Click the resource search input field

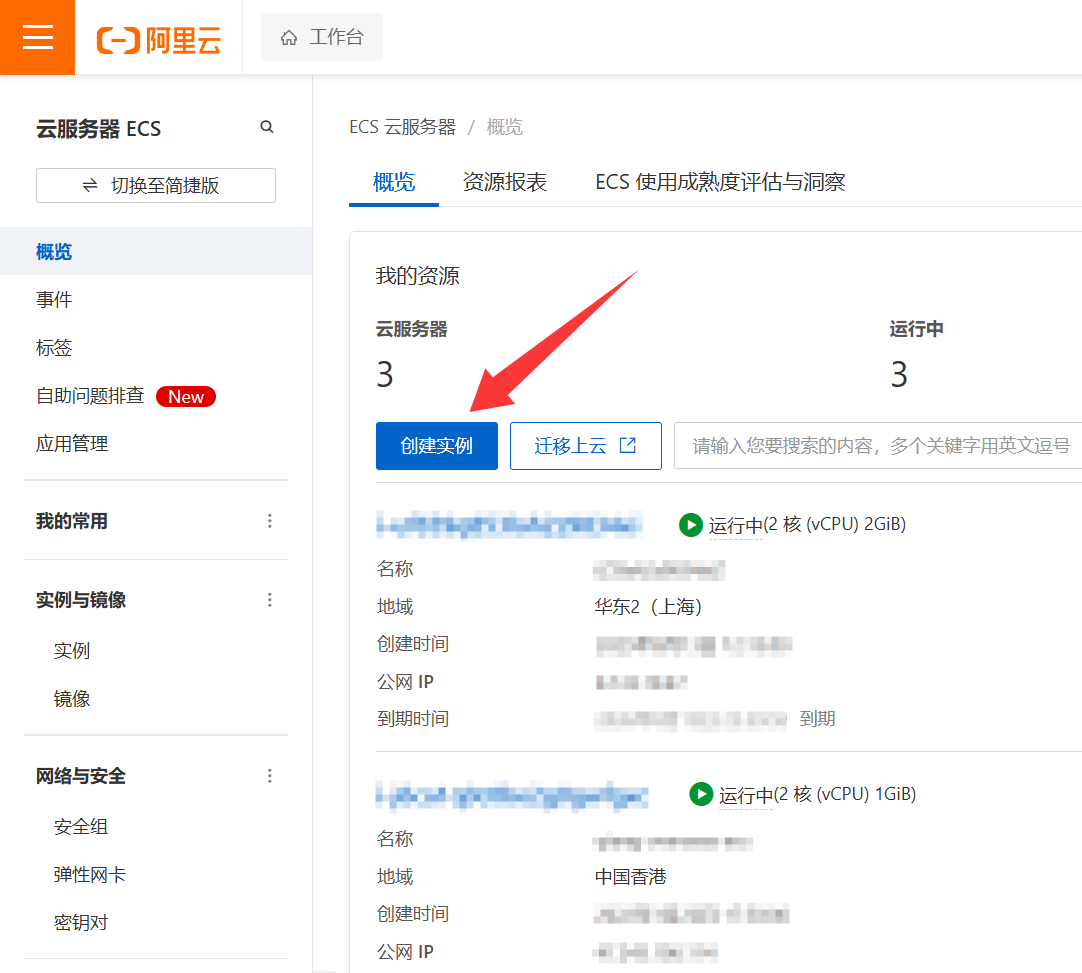[878, 446]
